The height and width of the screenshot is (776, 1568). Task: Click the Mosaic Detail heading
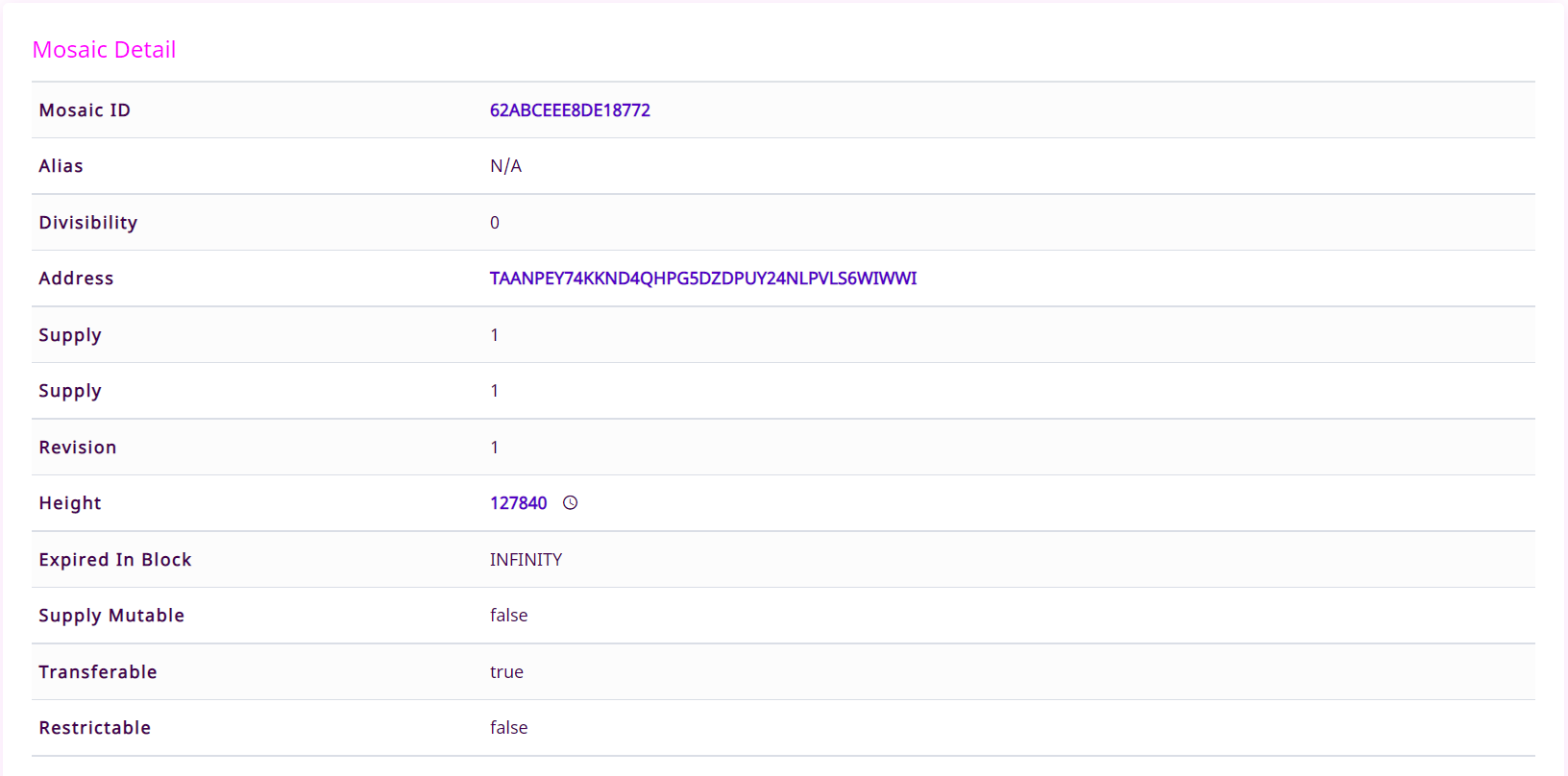[x=104, y=50]
